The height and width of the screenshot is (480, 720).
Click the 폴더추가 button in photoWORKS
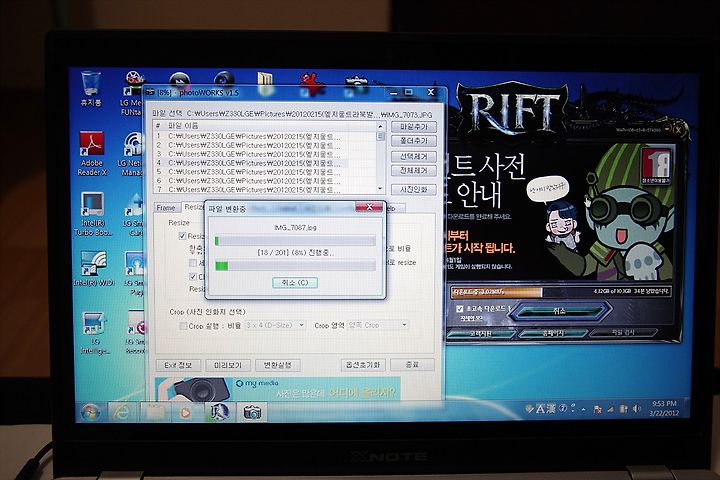(x=414, y=141)
